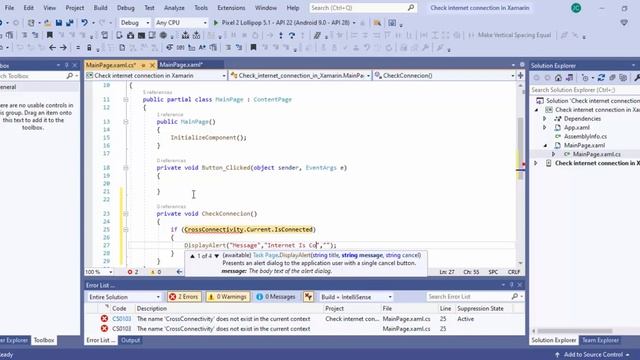Click the split editor plus icon
This screenshot has width=640, height=360.
[520, 76]
